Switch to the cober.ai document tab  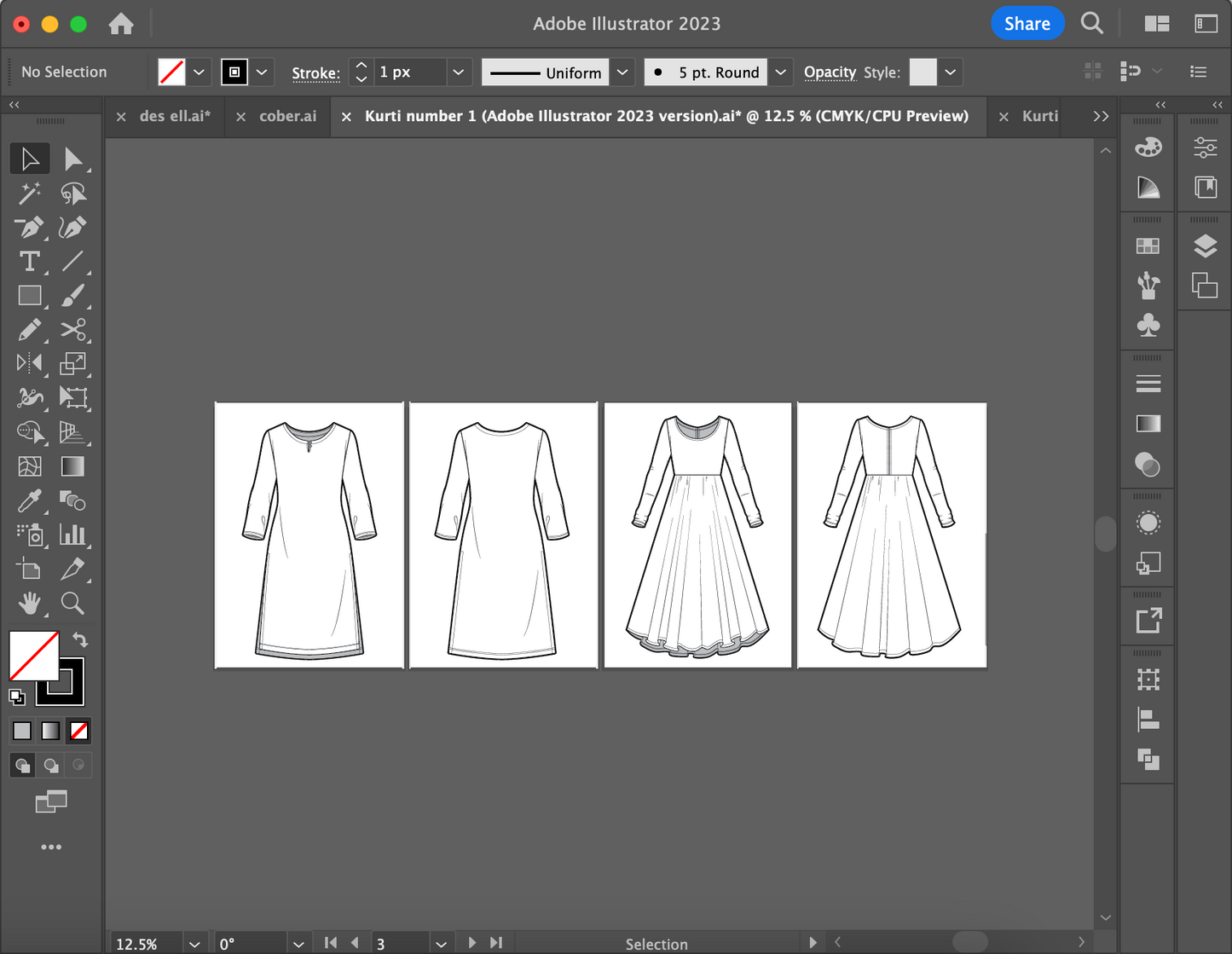tap(288, 116)
